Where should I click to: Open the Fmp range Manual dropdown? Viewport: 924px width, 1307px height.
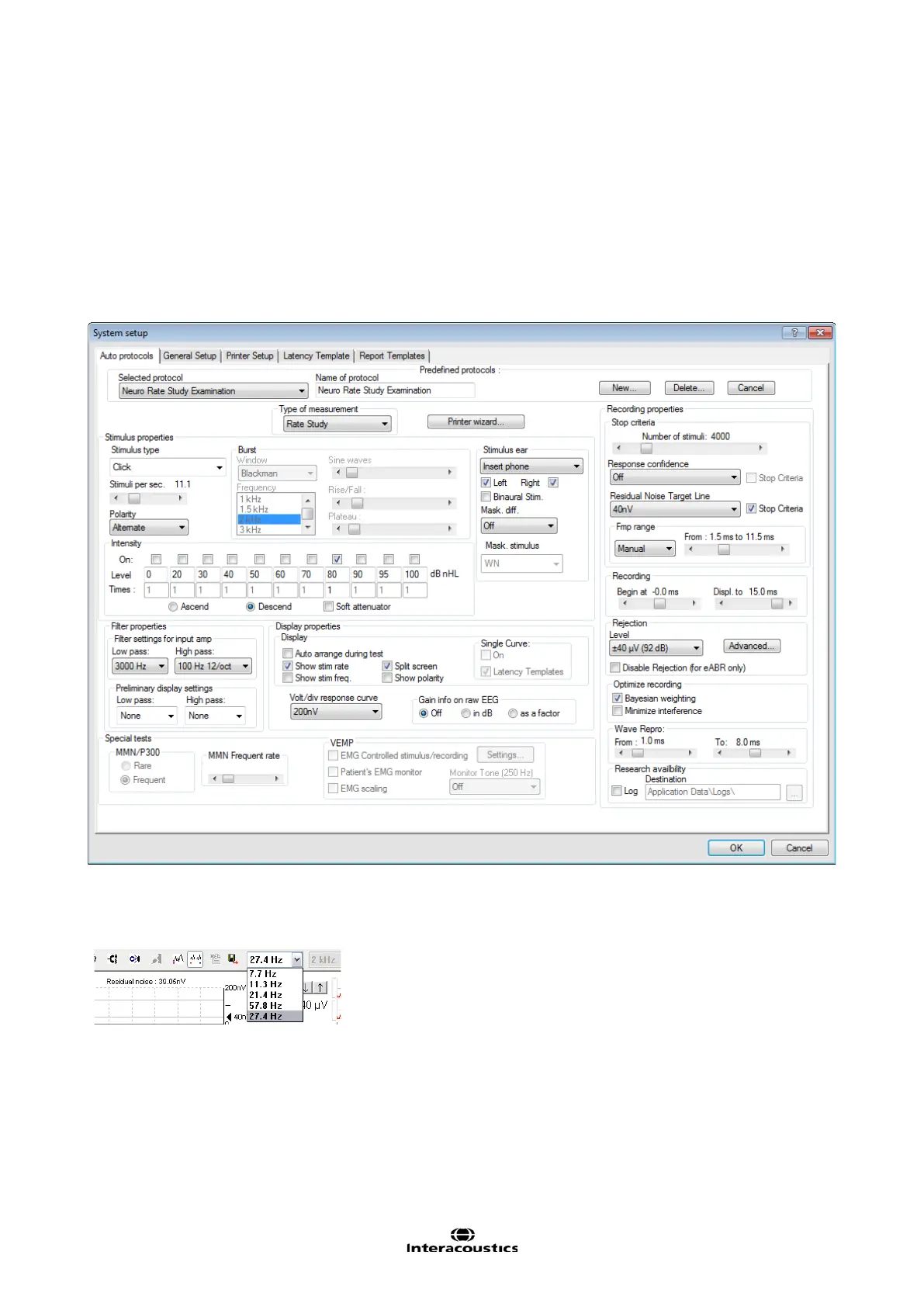pyautogui.click(x=645, y=549)
